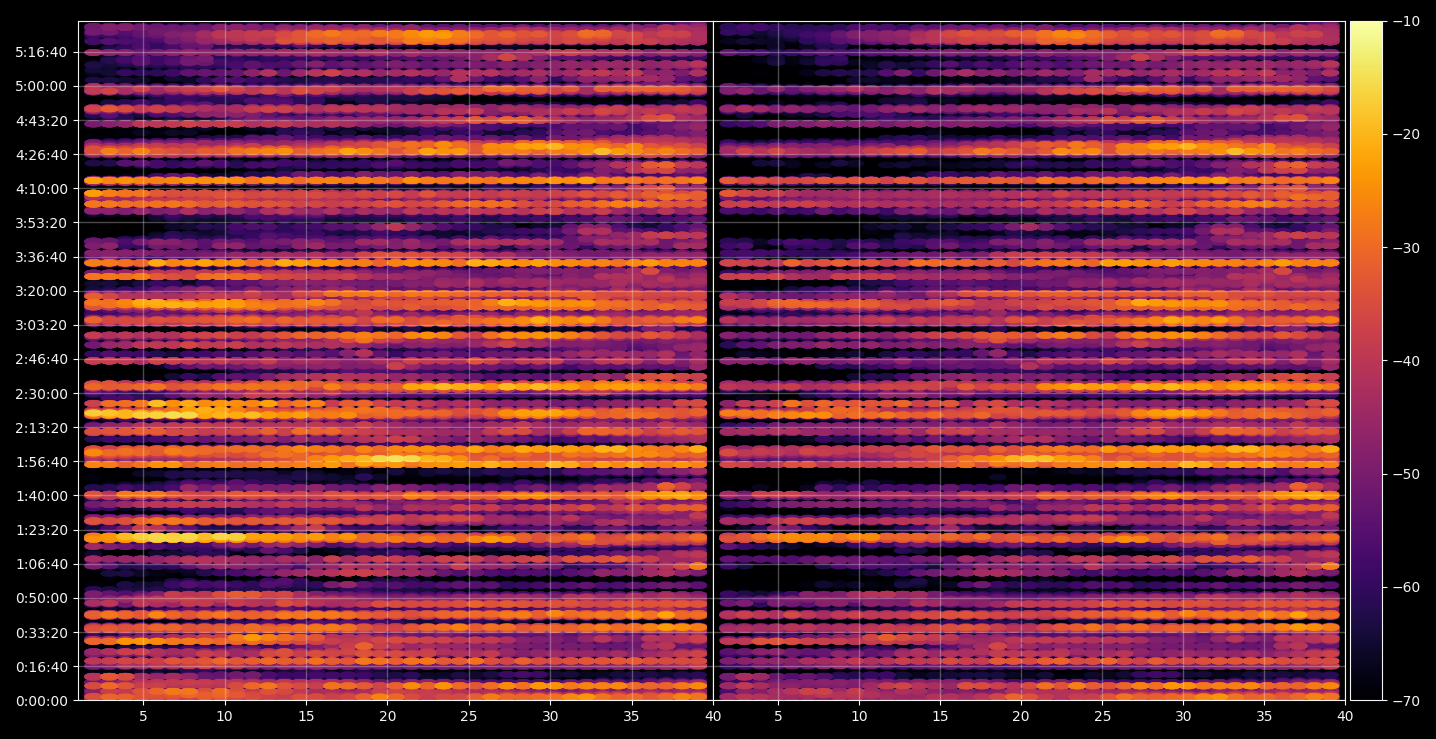Click the 3:20:00 y-axis tick label
The width and height of the screenshot is (1436, 739).
[x=41, y=291]
